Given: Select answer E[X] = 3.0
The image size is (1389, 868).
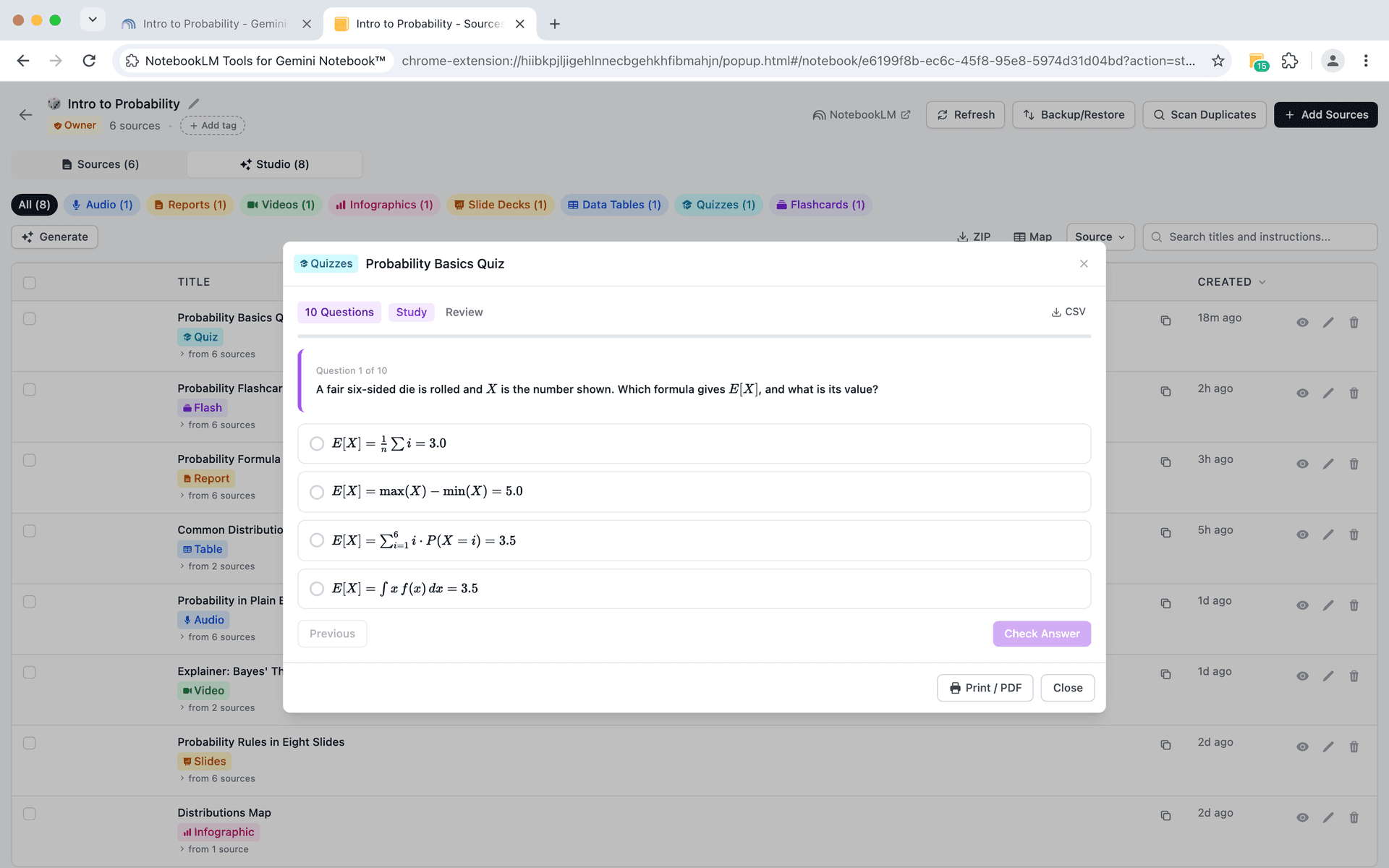Looking at the screenshot, I should tap(694, 443).
